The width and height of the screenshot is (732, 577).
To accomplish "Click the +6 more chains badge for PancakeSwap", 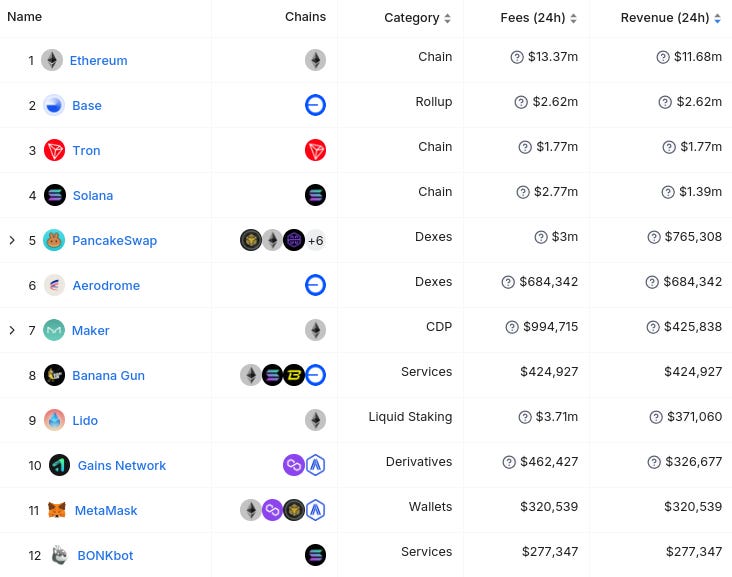I will (316, 240).
